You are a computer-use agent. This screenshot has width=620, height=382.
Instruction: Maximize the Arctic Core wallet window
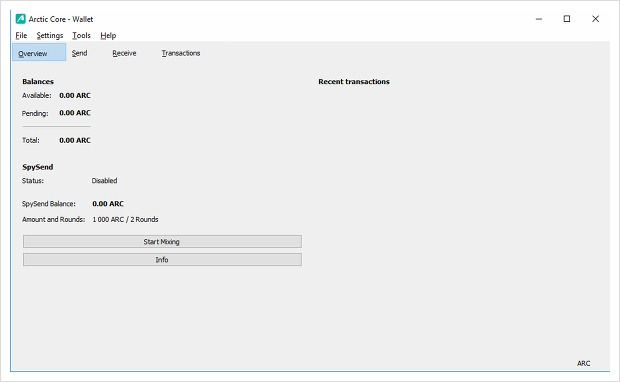point(567,19)
